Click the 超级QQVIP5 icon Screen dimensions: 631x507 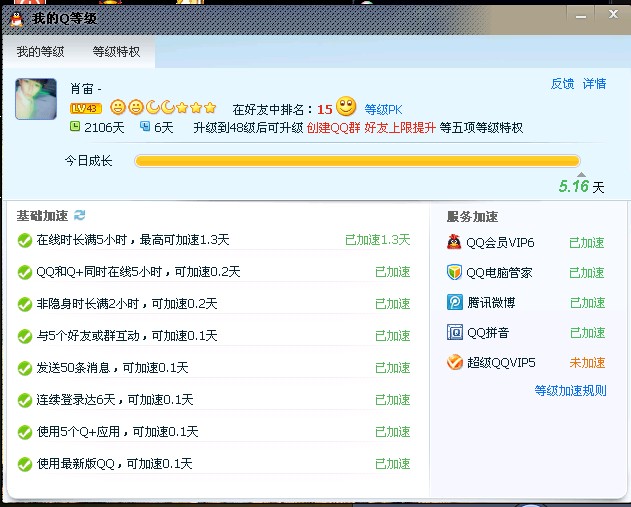point(455,362)
